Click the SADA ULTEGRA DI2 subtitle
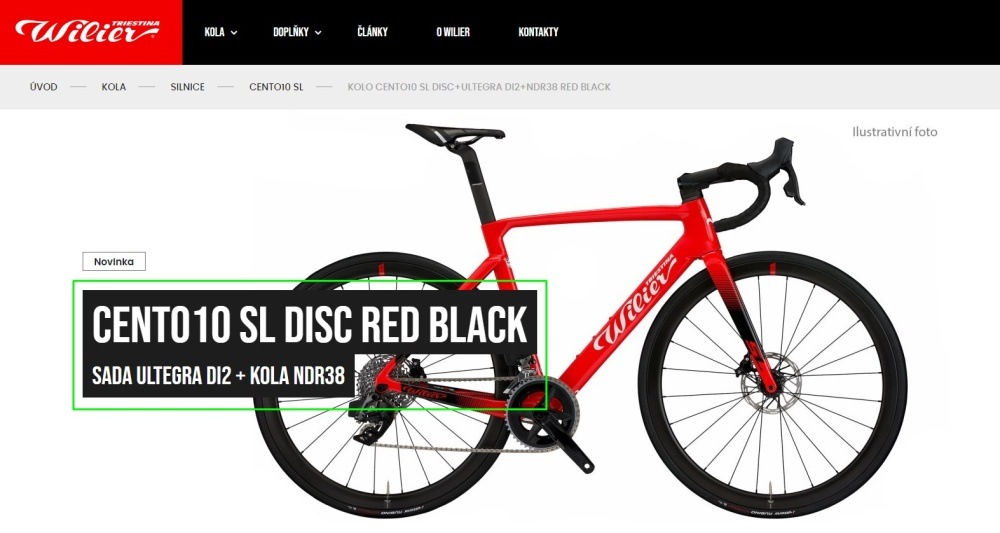1000x533 pixels. [218, 376]
